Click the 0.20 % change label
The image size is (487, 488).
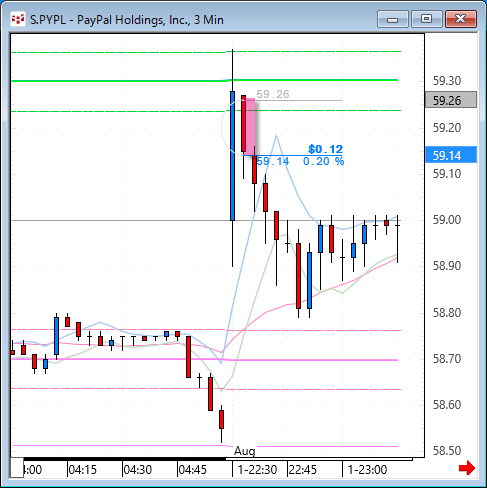click(x=323, y=161)
